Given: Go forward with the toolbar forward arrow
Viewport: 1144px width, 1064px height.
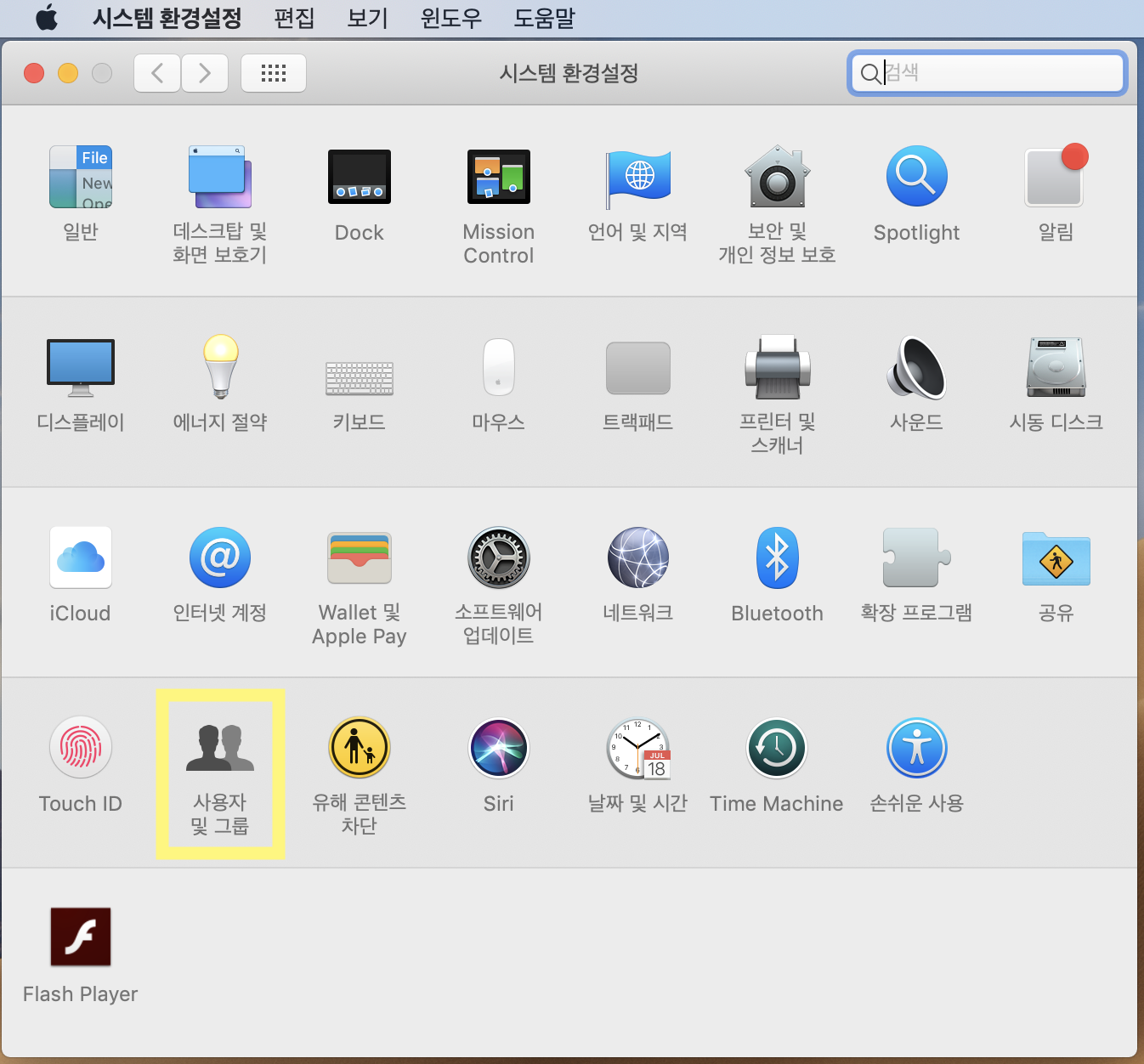Looking at the screenshot, I should click(x=205, y=73).
